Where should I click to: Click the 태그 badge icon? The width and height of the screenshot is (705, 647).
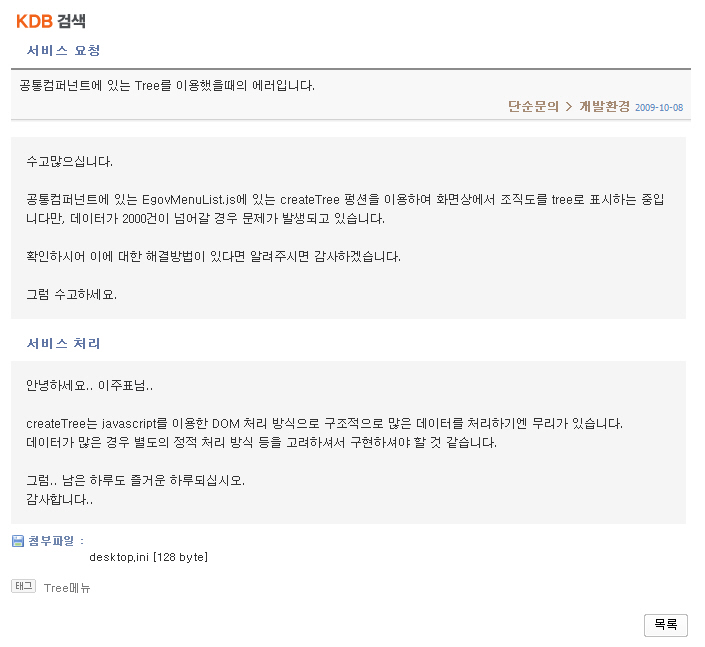click(x=23, y=586)
